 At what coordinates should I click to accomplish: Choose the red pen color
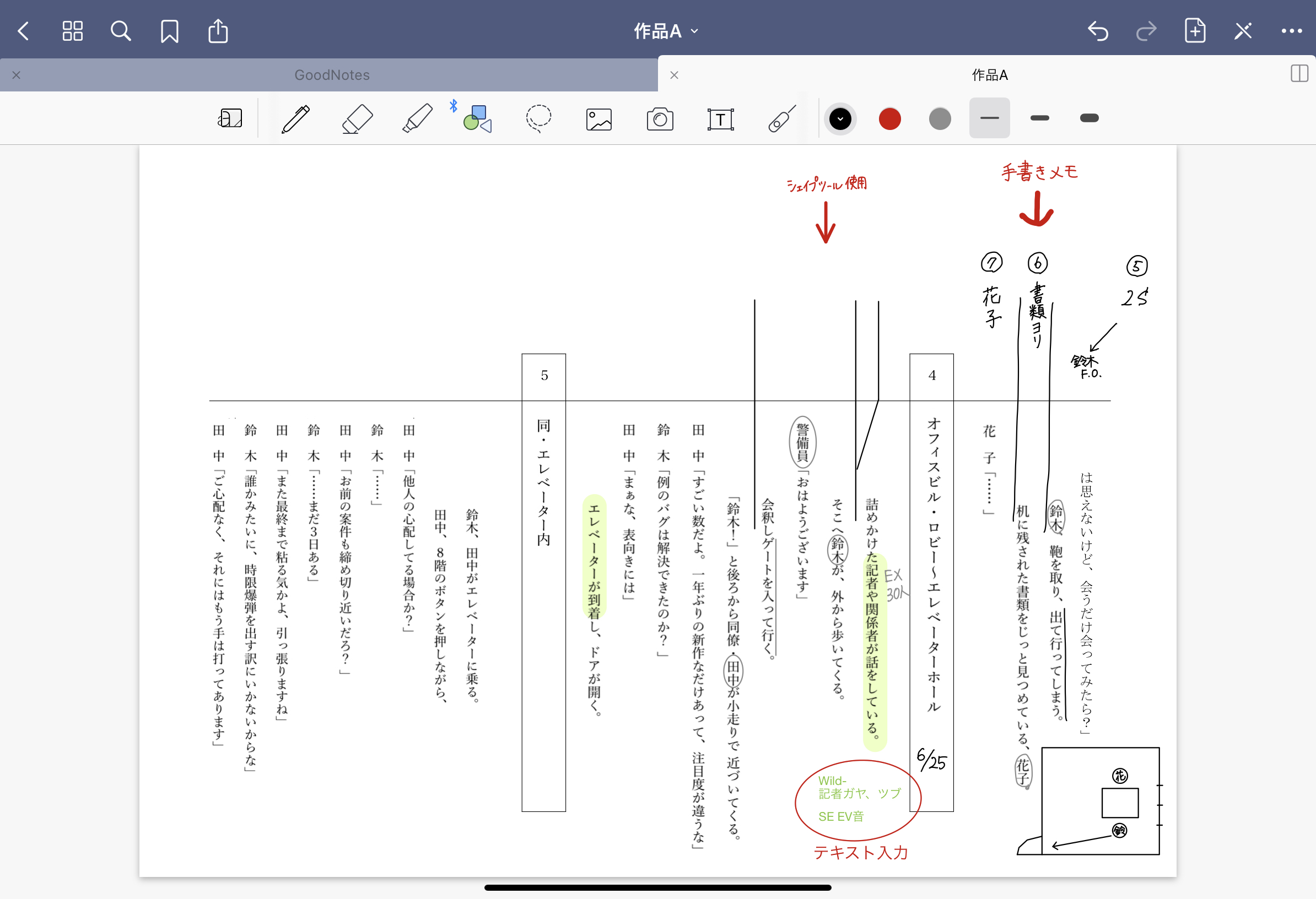tap(889, 119)
